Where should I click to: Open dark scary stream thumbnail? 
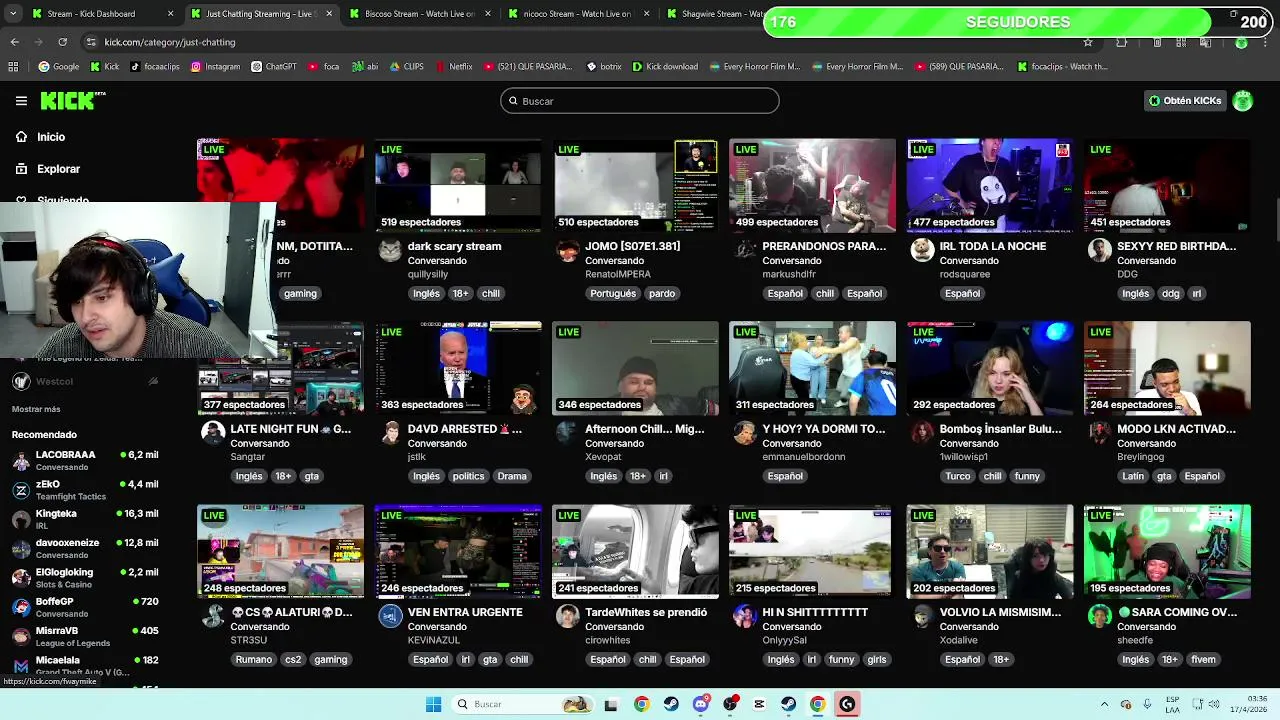tap(458, 185)
